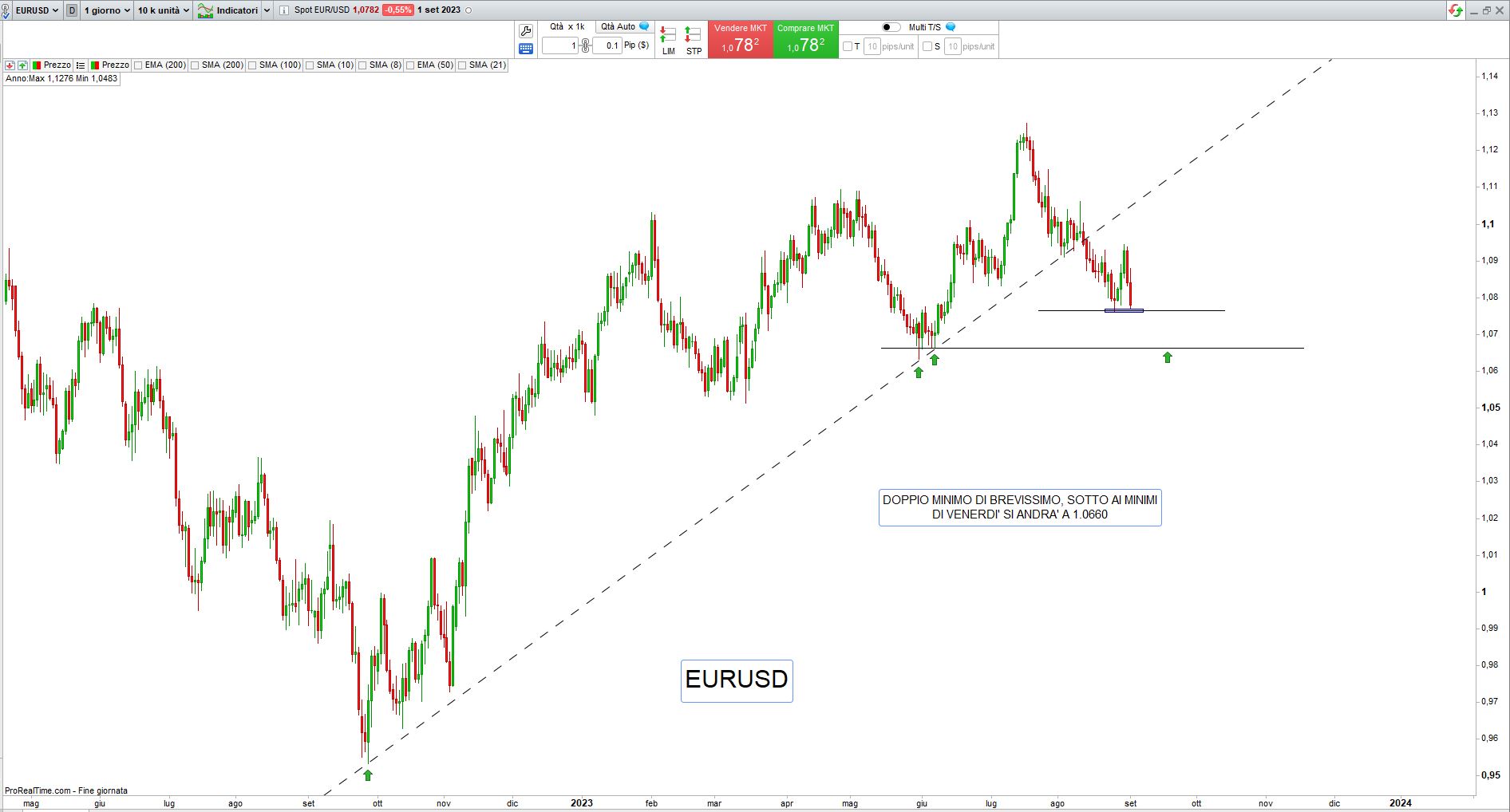Switch to the Qtà Auto tab
The width and height of the screenshot is (1510, 812).
(x=619, y=26)
